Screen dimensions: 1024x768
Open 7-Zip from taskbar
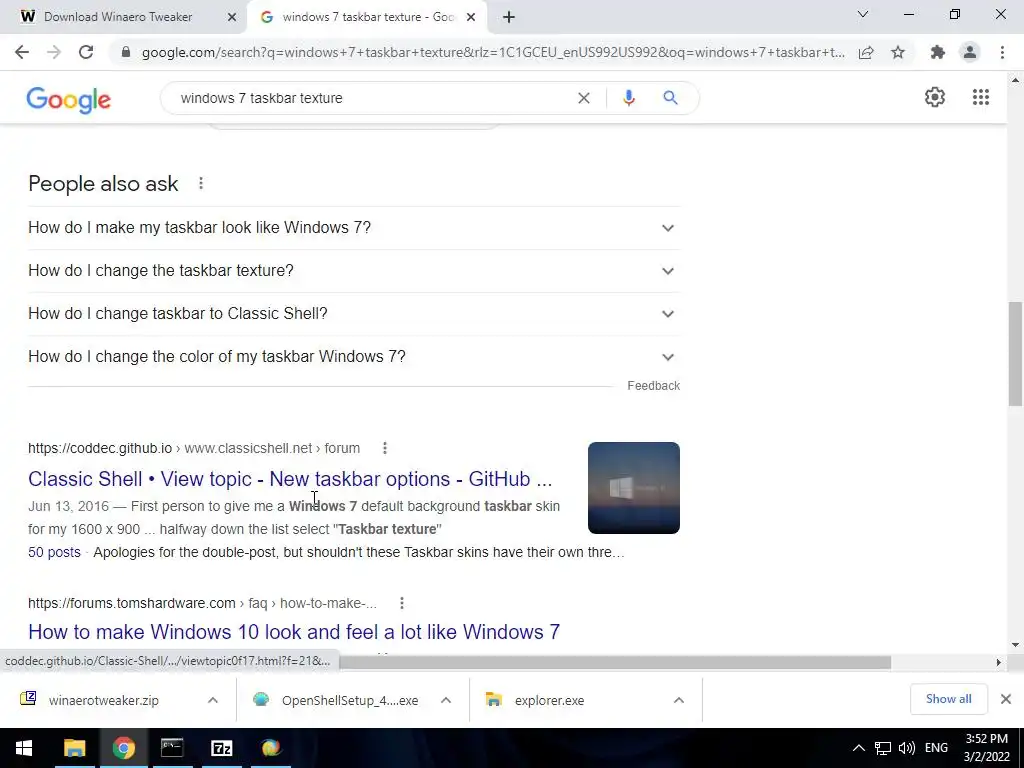coord(221,748)
